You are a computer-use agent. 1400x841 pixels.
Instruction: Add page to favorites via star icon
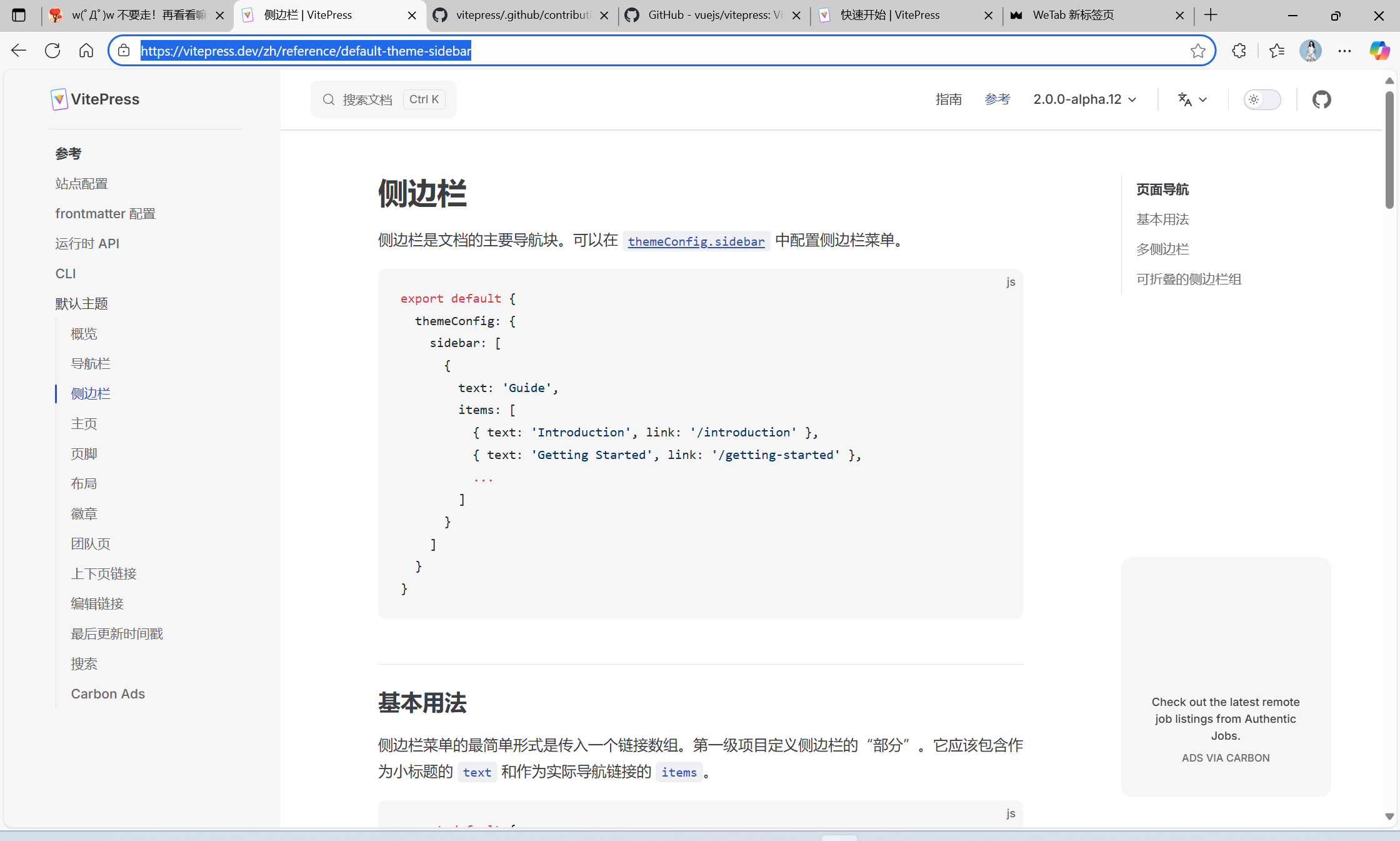tap(1198, 51)
